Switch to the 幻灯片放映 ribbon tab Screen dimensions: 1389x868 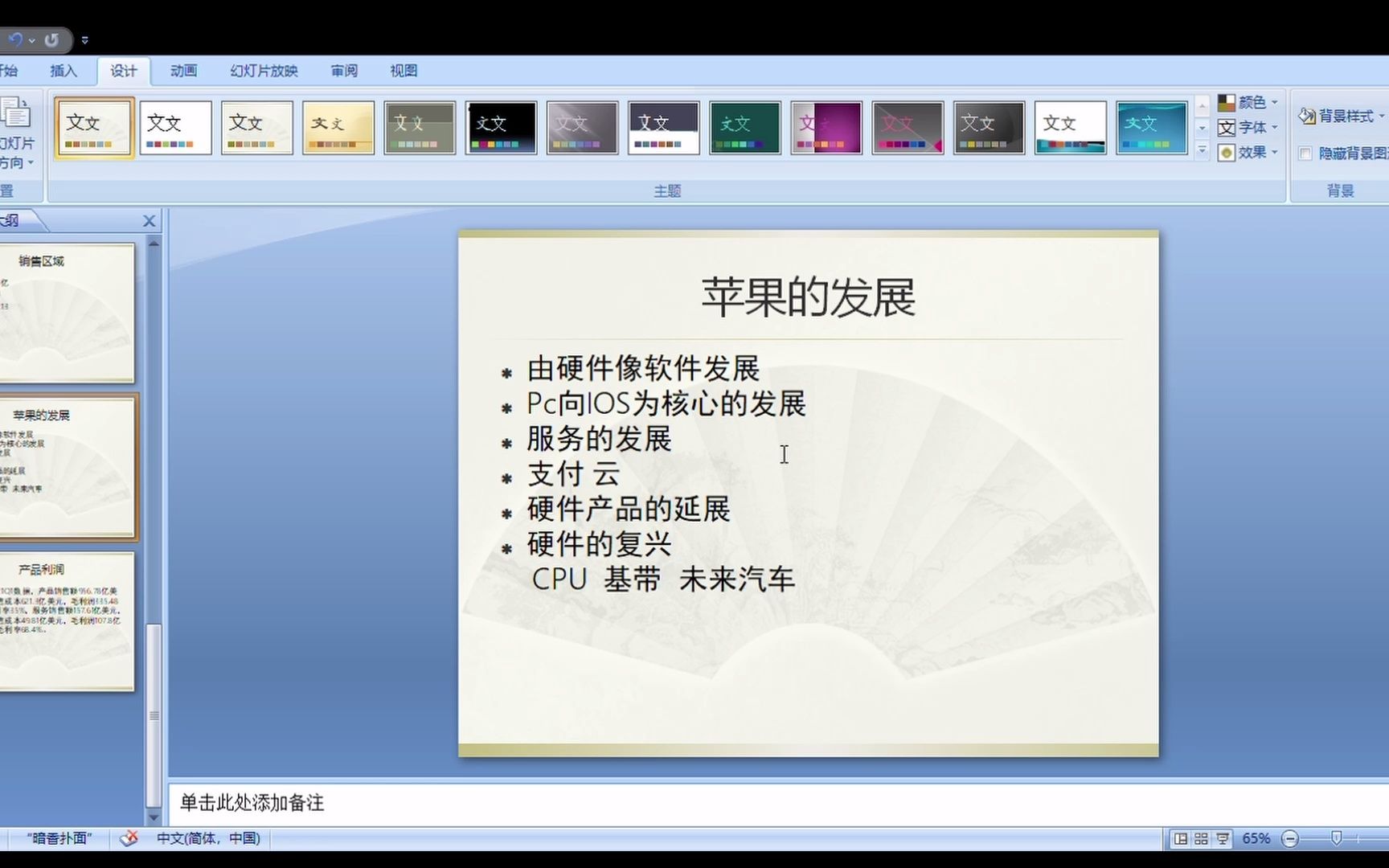264,71
